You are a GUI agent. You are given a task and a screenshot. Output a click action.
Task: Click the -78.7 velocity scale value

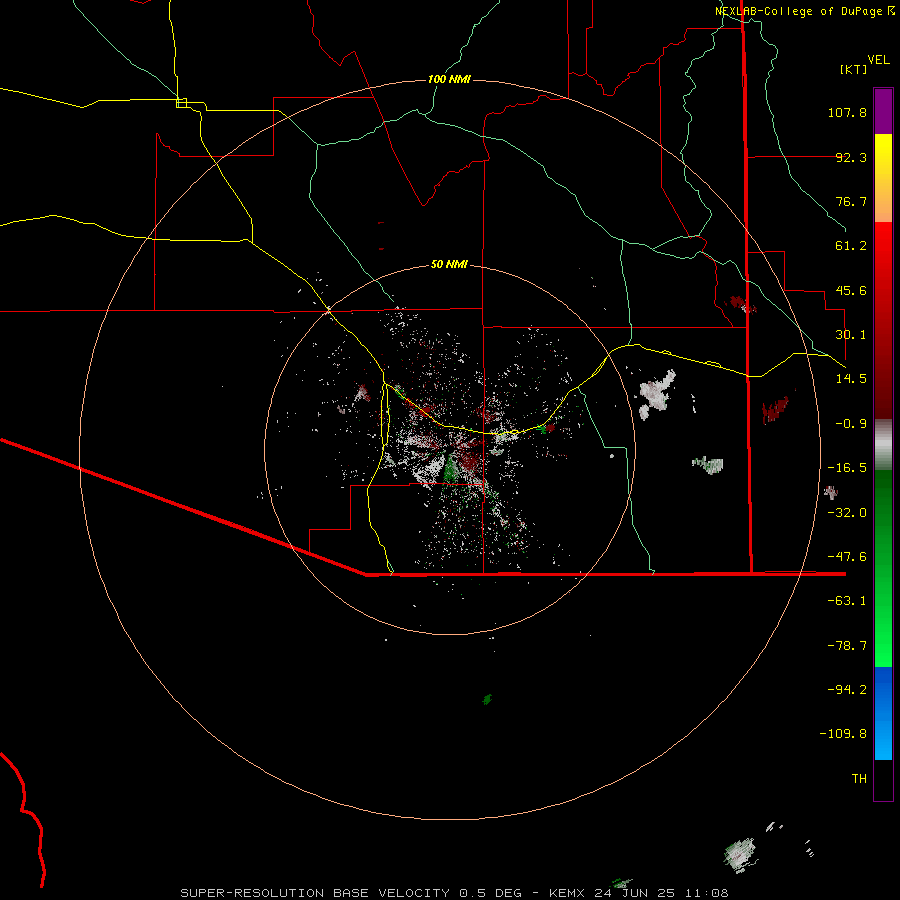pos(847,646)
